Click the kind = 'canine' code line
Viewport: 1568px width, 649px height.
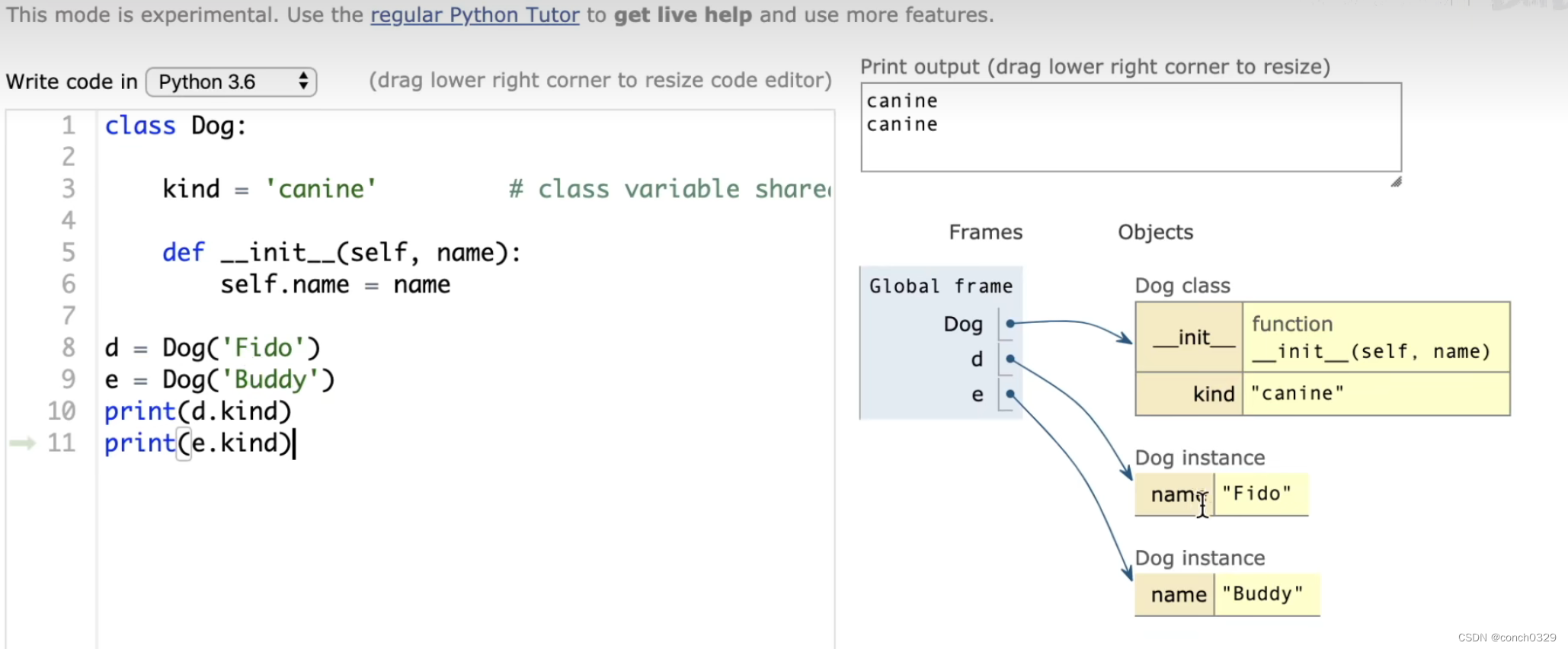(269, 189)
